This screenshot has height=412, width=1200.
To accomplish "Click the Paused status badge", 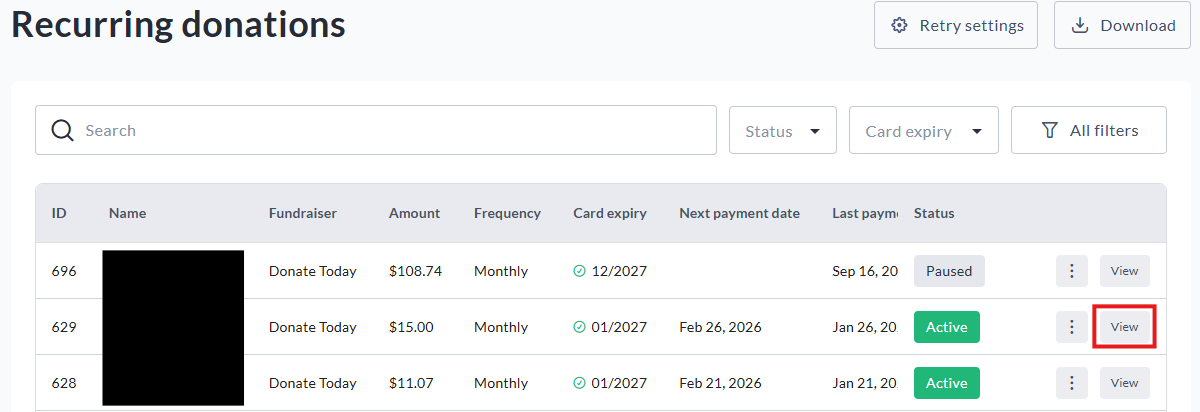I will [948, 271].
